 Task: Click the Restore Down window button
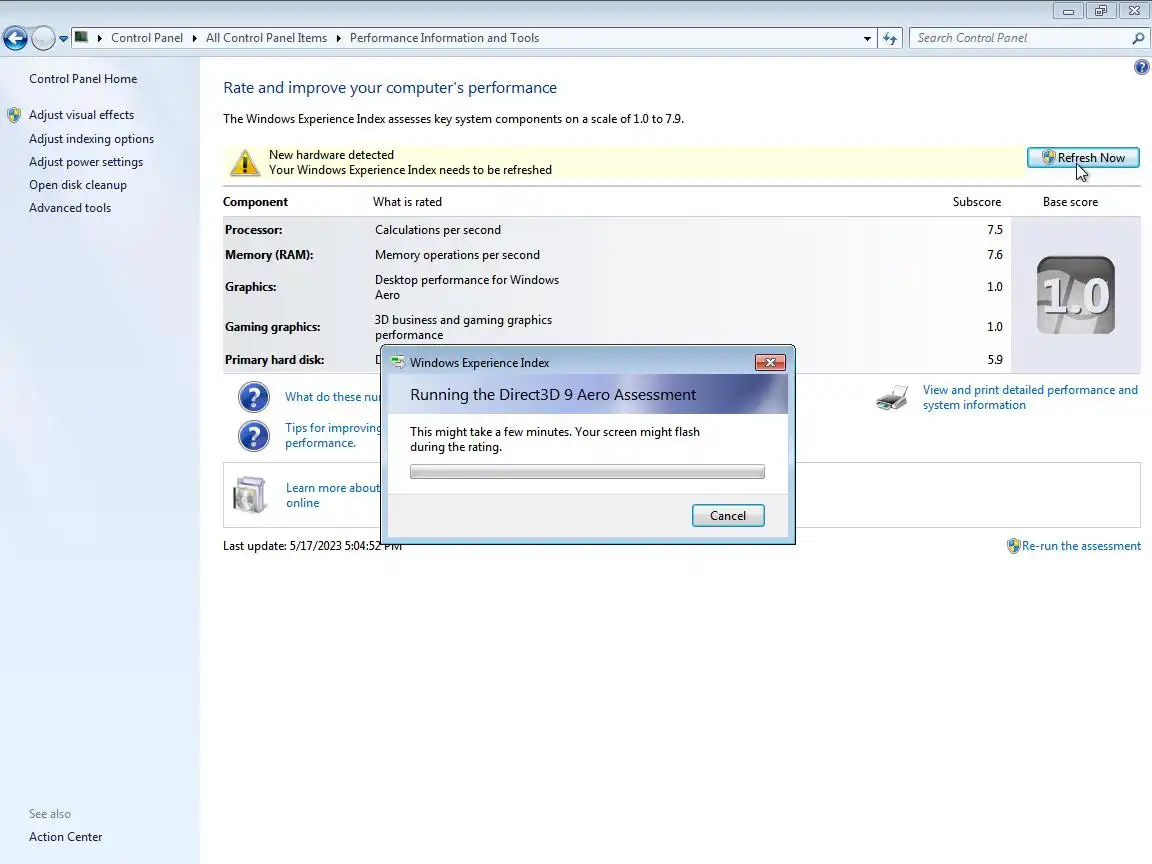(1100, 10)
